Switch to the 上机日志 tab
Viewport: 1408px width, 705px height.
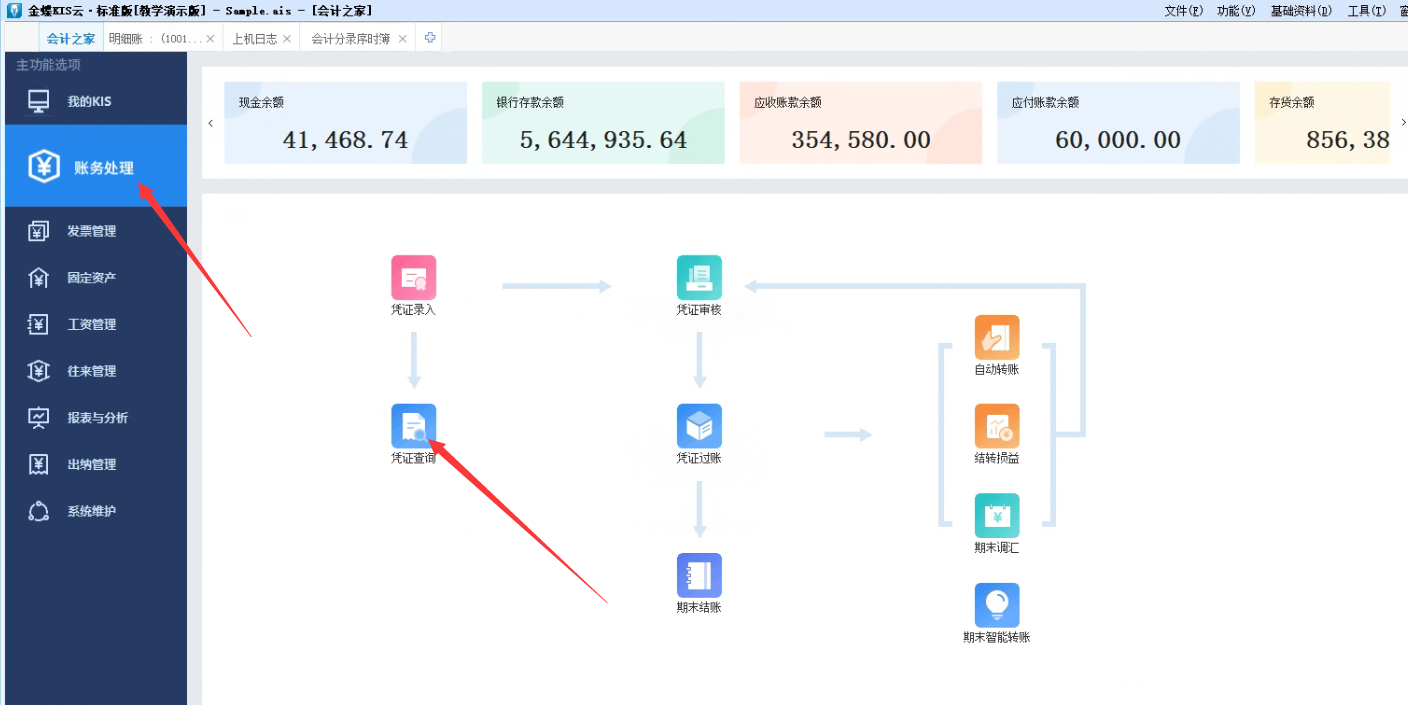[x=254, y=39]
